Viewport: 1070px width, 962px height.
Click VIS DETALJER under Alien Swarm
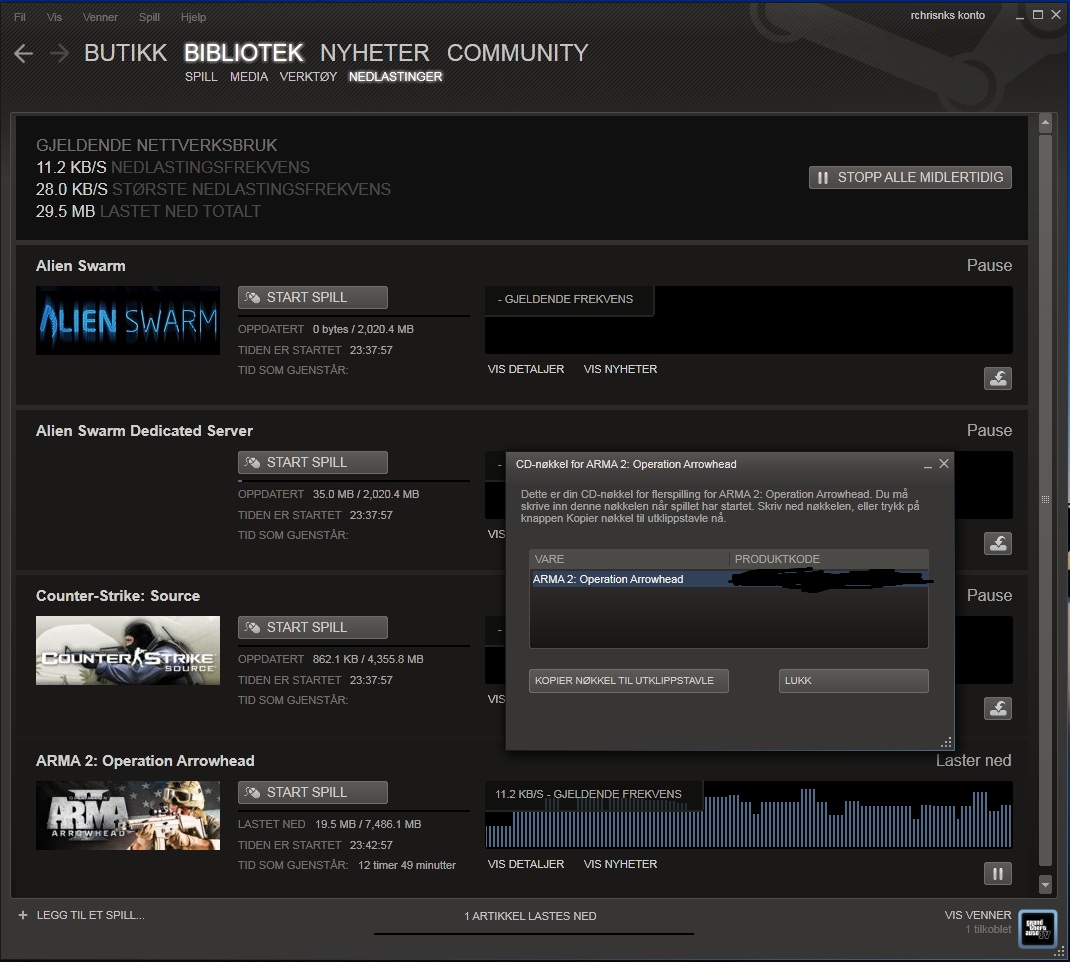tap(525, 369)
